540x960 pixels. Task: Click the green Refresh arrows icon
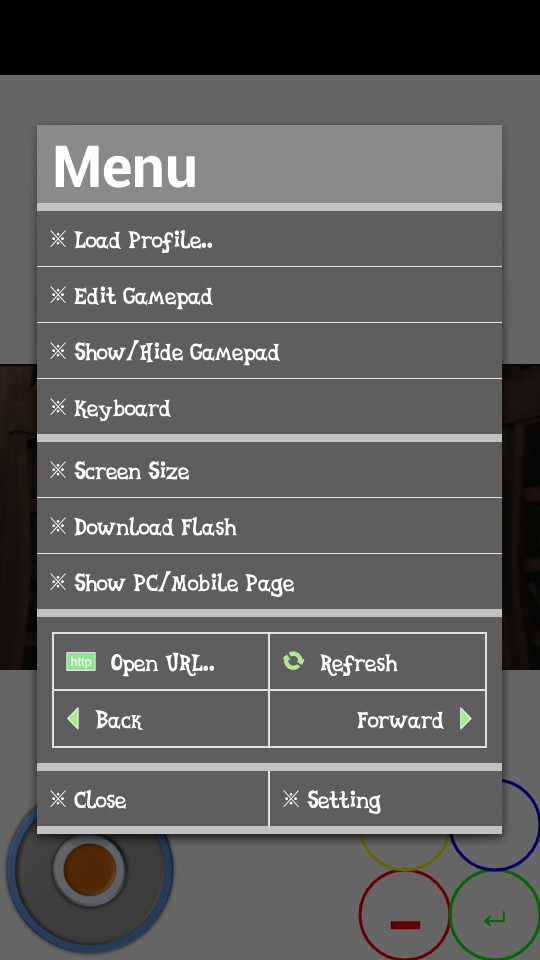[293, 661]
